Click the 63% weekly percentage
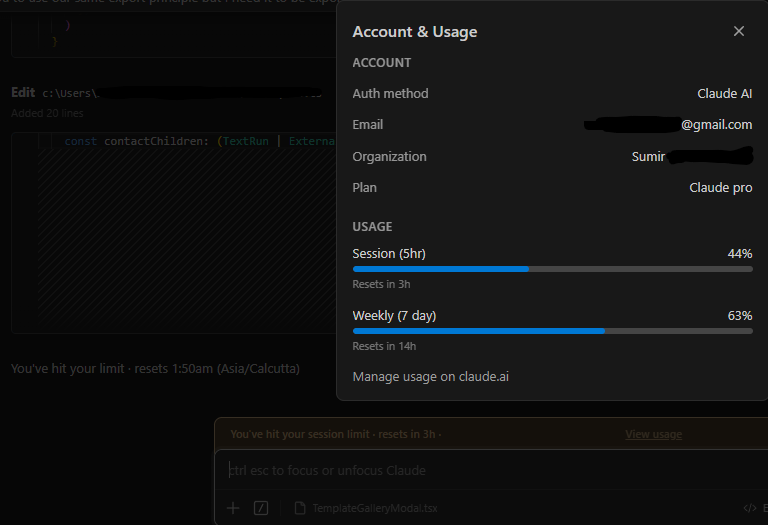This screenshot has width=768, height=525. coord(740,316)
